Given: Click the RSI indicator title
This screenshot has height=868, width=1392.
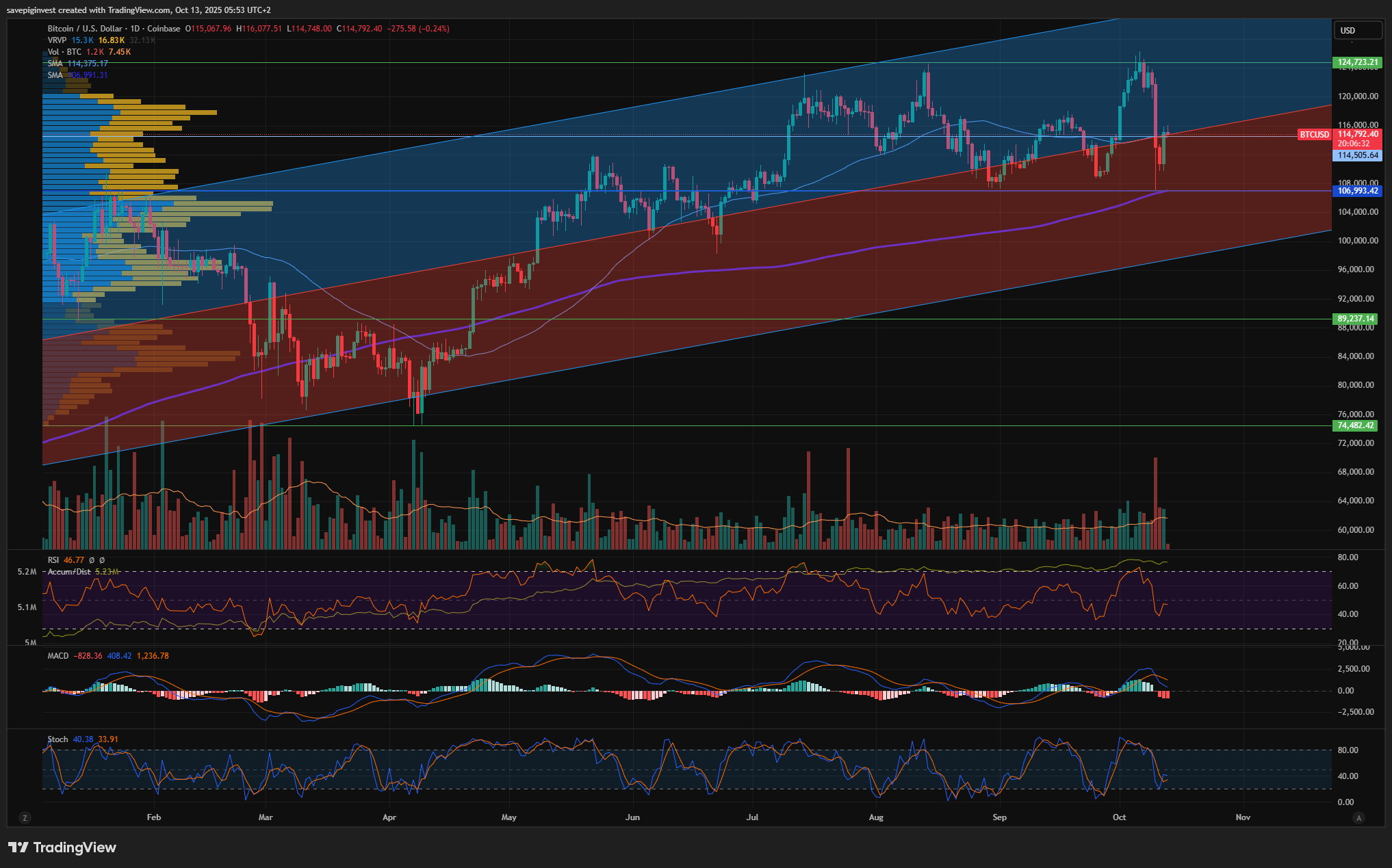Looking at the screenshot, I should coord(53,560).
